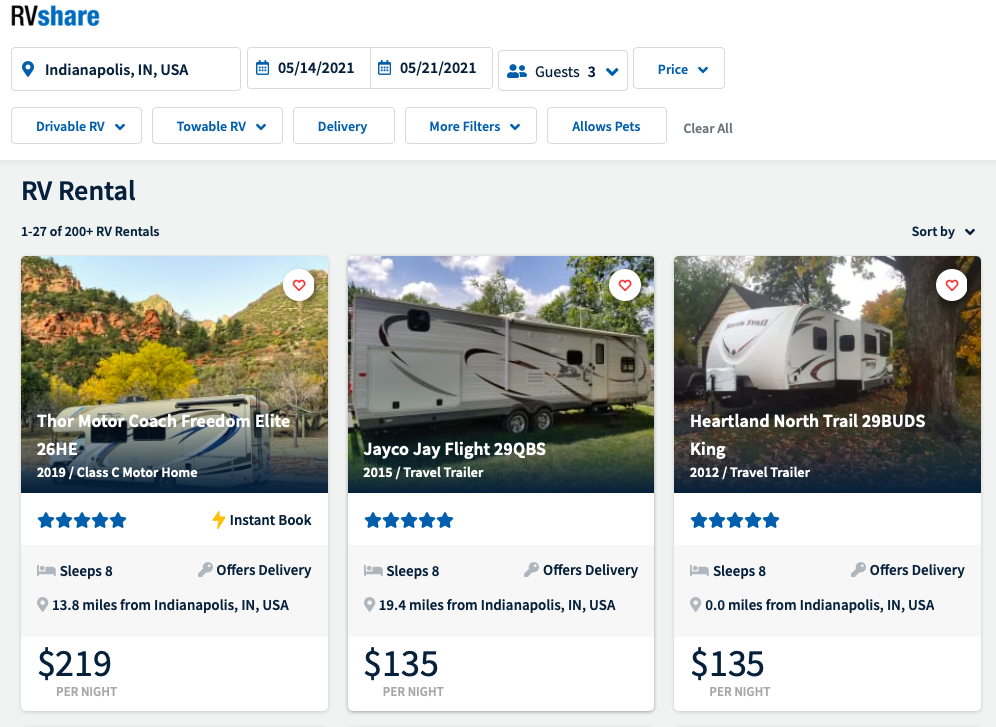Click '2015 / Travel Trailer' text
The image size is (996, 727).
tap(423, 472)
